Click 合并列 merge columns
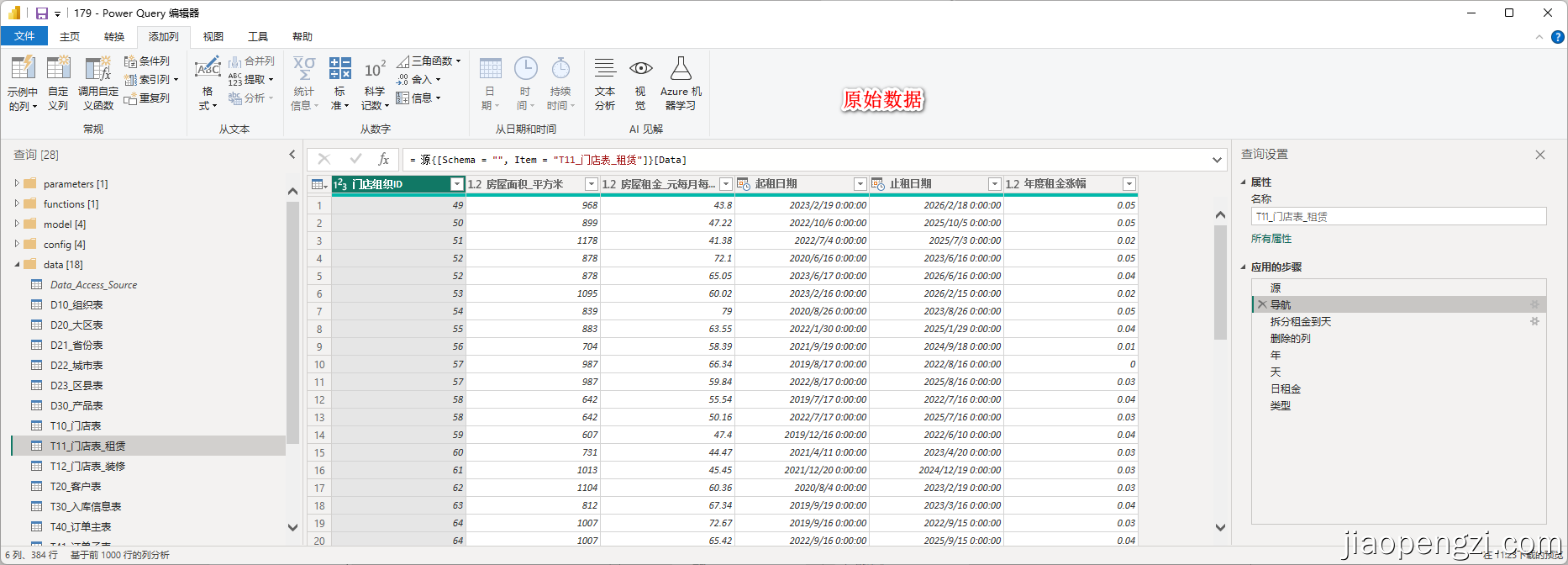Image resolution: width=1568 pixels, height=565 pixels. point(251,61)
